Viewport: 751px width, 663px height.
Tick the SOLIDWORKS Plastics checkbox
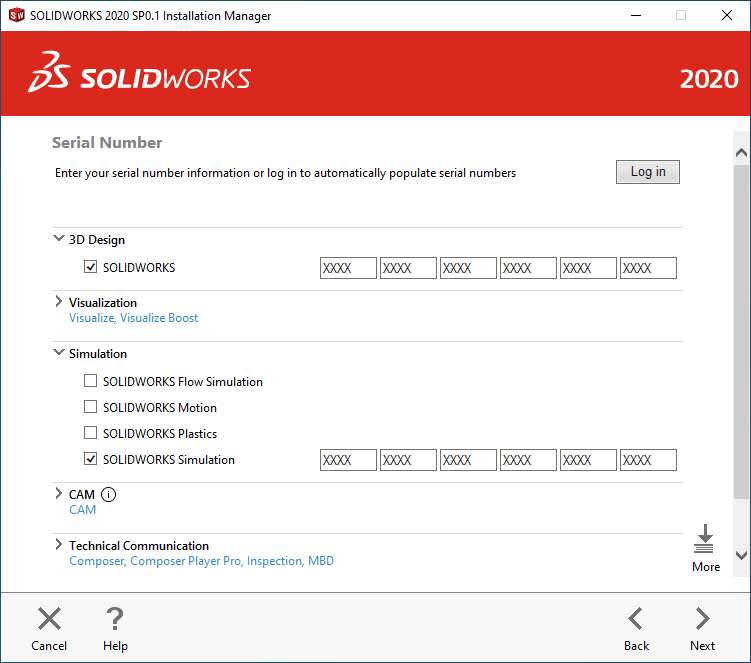[x=91, y=433]
